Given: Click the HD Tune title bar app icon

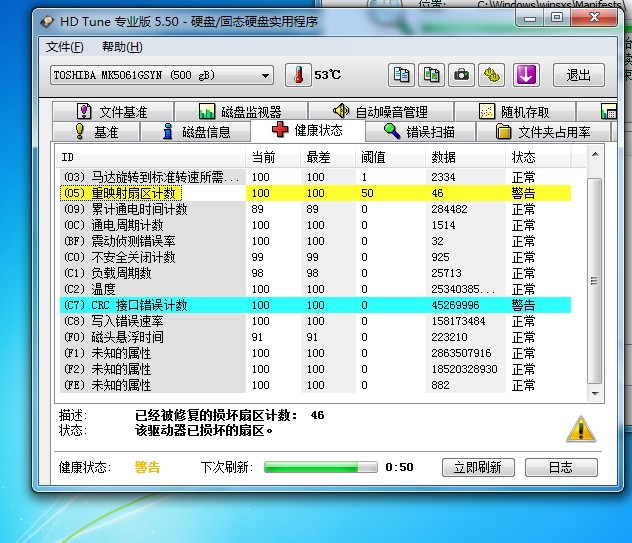Looking at the screenshot, I should (48, 21).
